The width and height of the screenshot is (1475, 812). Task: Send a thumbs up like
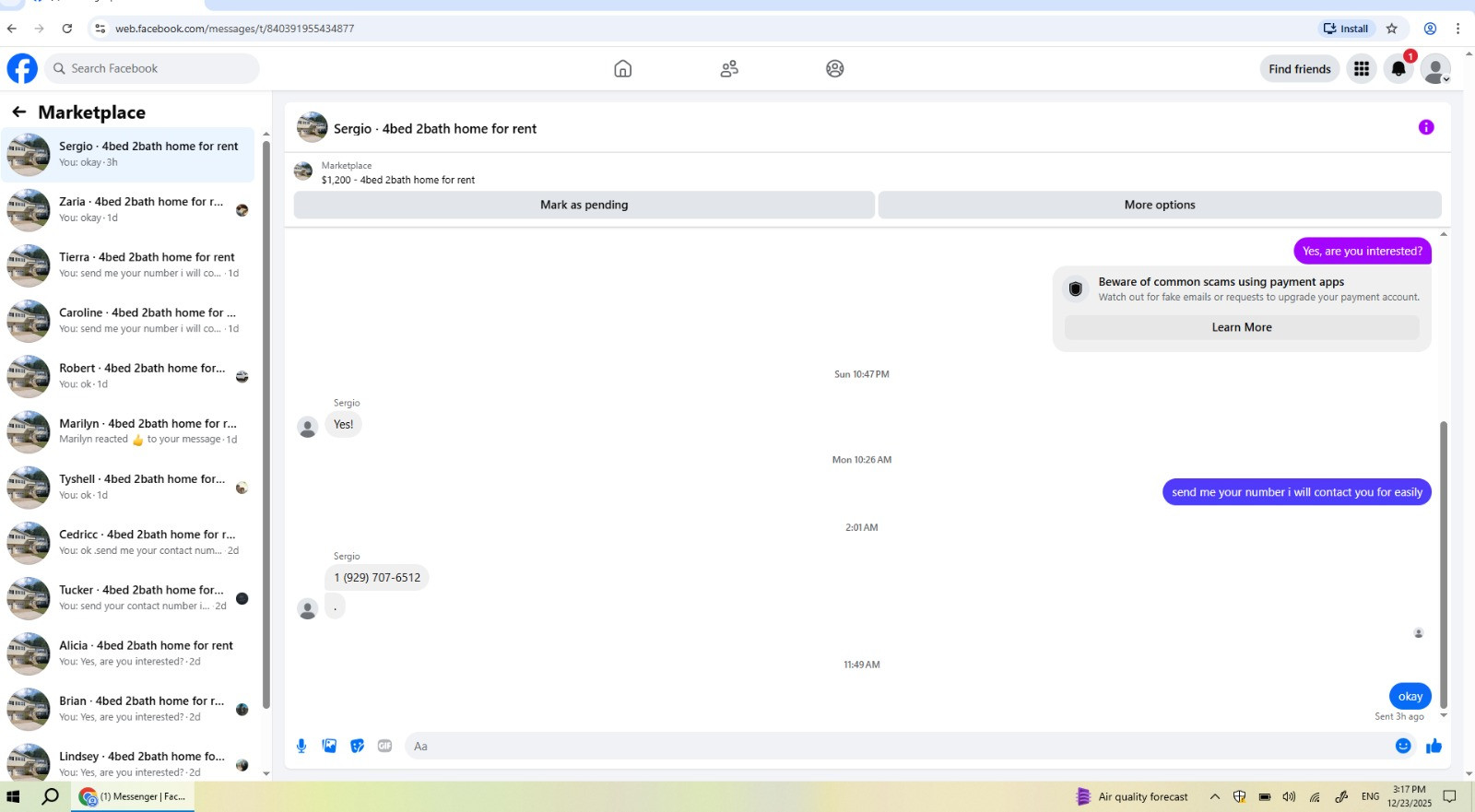click(x=1434, y=746)
